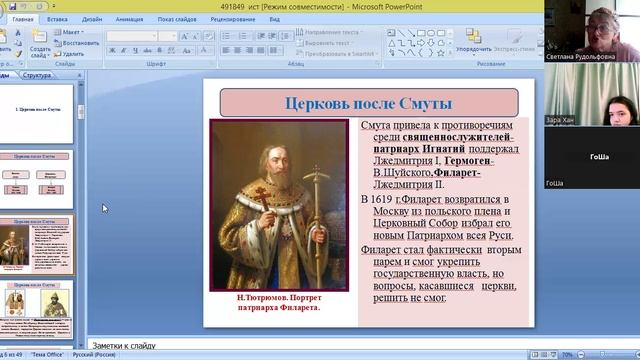Select the Triangle shape icon
This screenshot has height=360, width=640.
pos(391,43)
